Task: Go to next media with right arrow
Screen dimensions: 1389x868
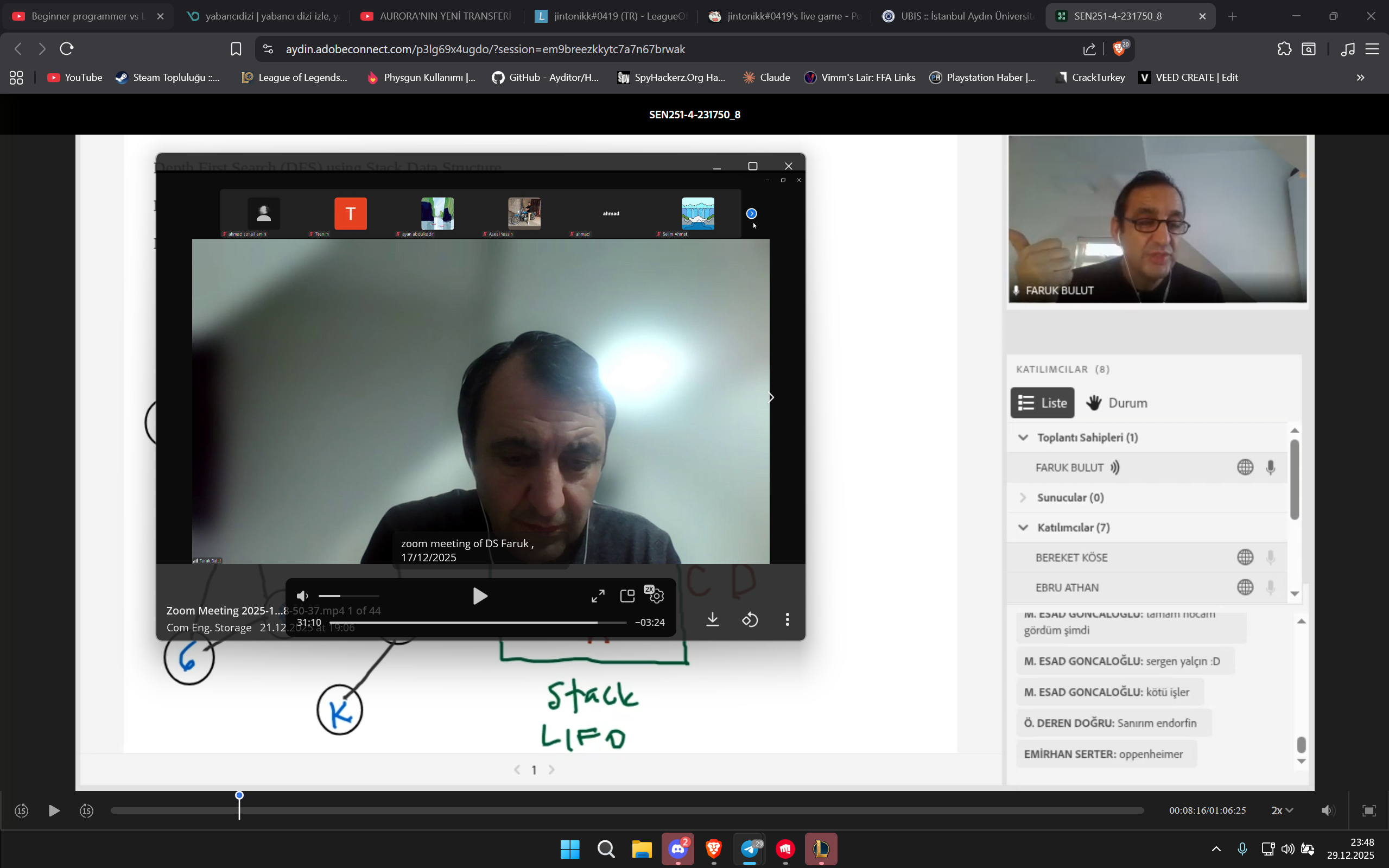Action: pos(771,397)
